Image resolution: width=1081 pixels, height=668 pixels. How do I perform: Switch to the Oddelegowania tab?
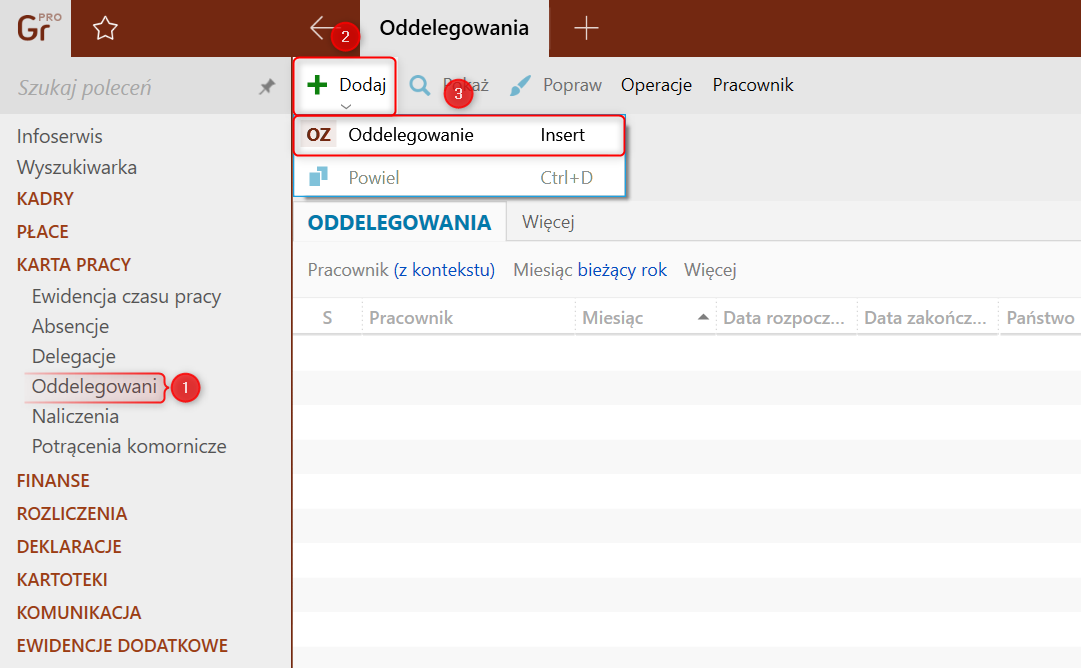454,28
